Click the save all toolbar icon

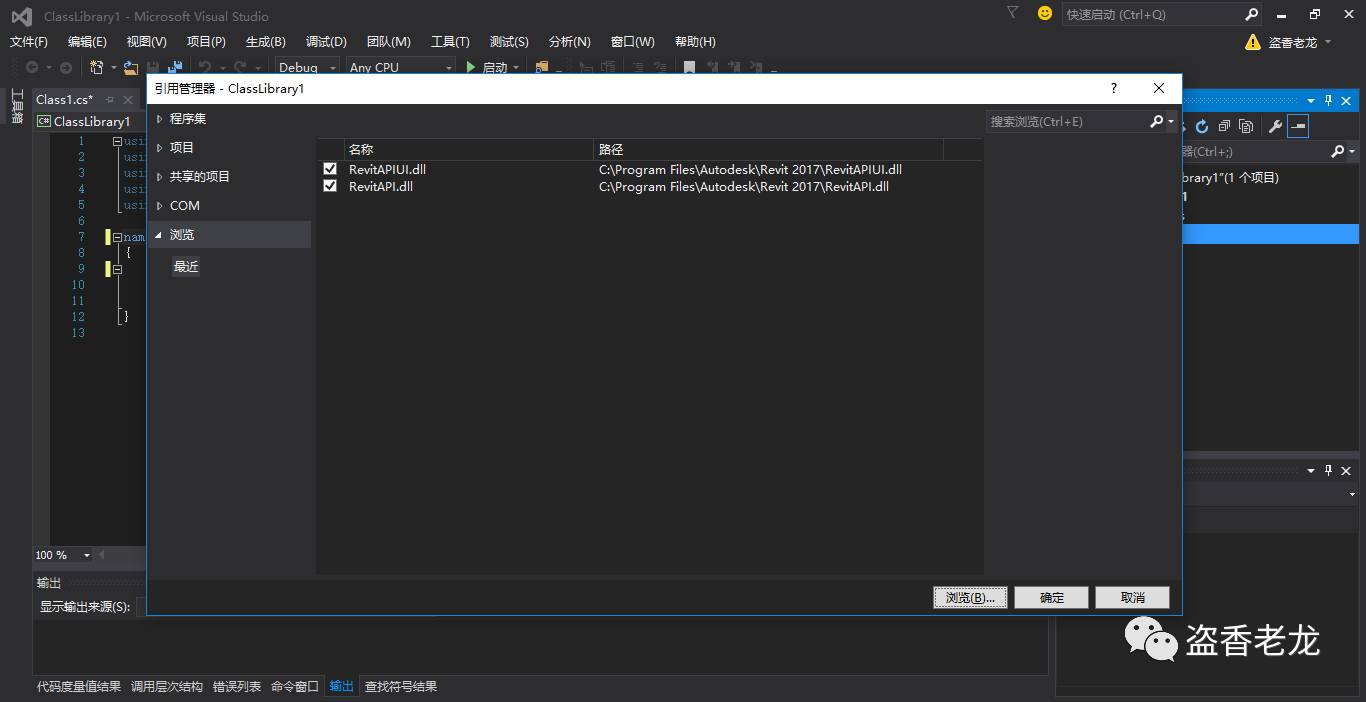[173, 67]
